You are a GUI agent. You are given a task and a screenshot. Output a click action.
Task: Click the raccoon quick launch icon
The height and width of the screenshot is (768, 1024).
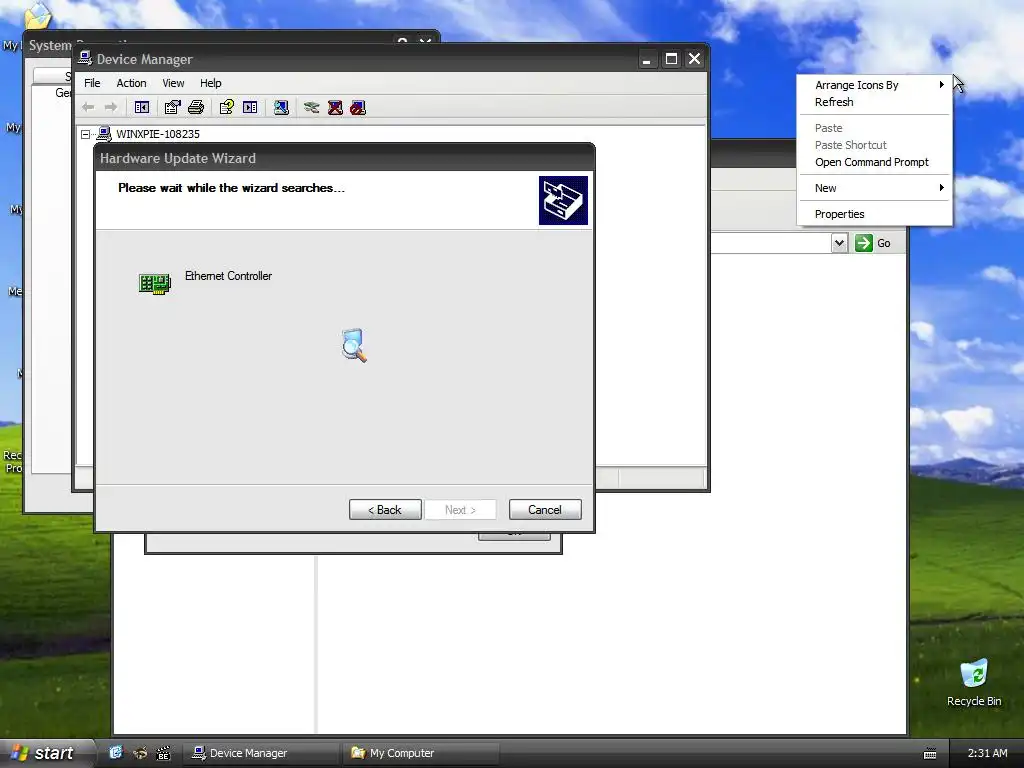140,753
